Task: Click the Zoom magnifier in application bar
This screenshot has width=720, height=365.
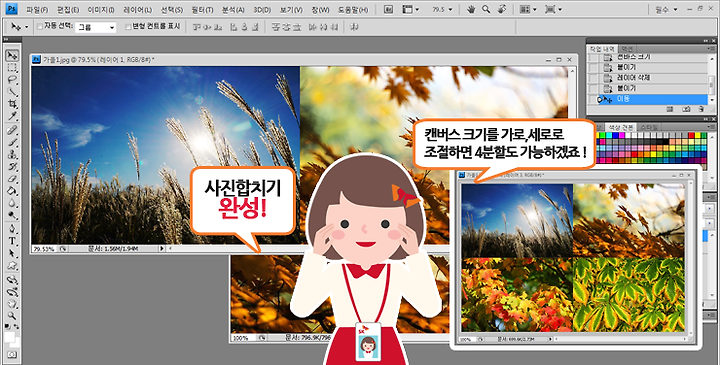Action: [486, 9]
